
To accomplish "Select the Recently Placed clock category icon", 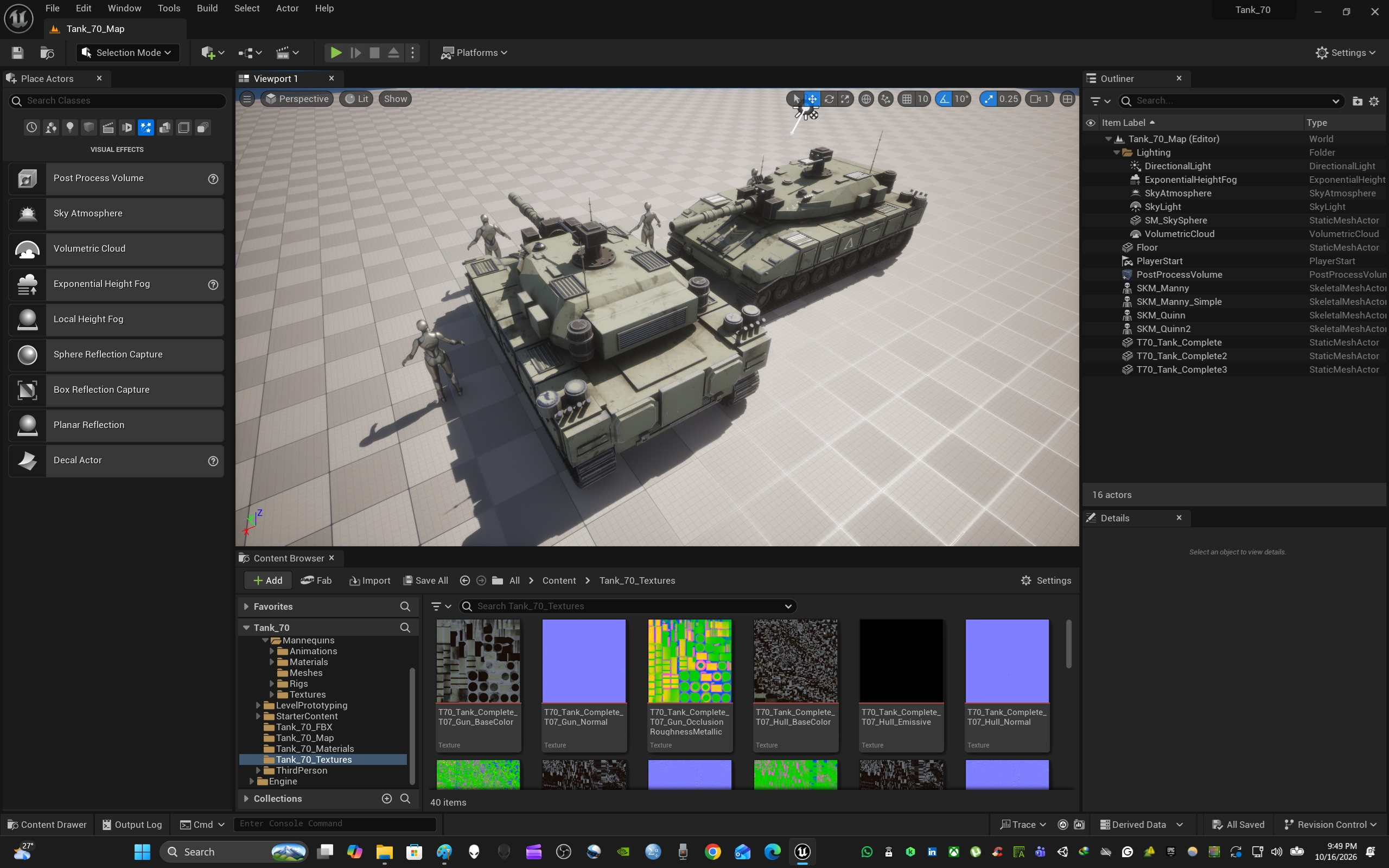I will 31,127.
